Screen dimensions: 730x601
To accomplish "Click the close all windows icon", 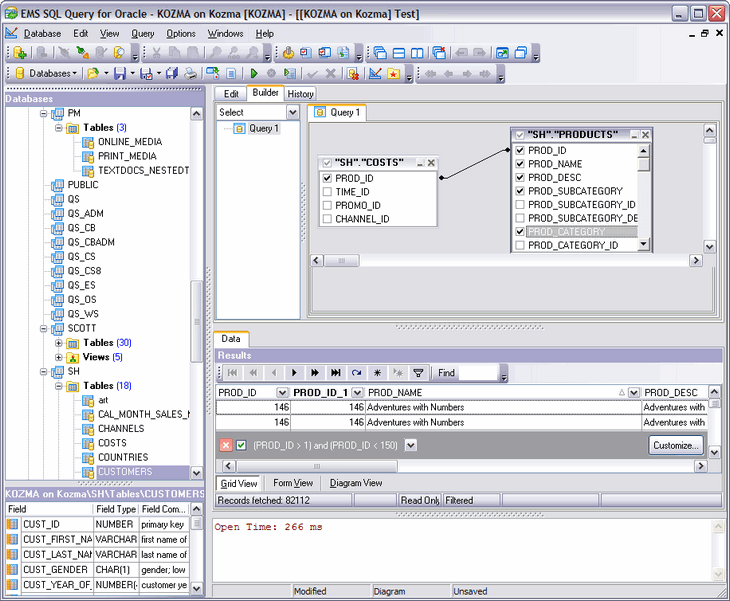I will [x=439, y=53].
